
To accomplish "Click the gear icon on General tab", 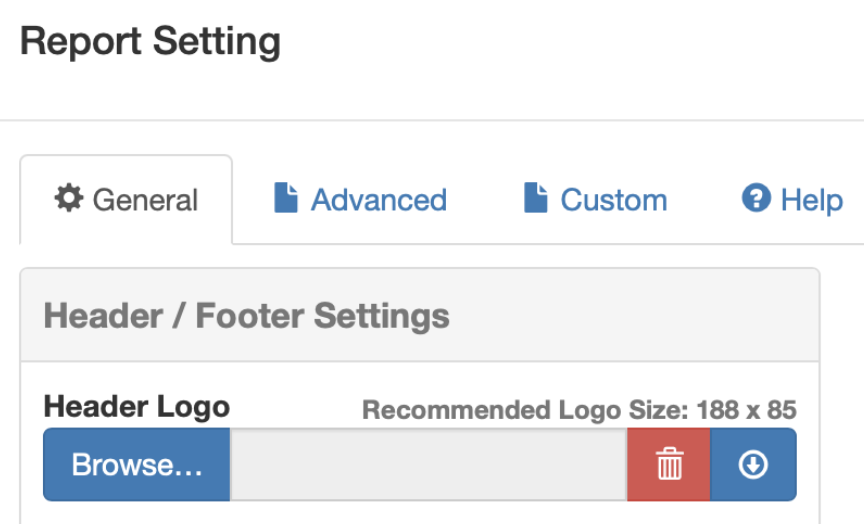I will pos(69,199).
